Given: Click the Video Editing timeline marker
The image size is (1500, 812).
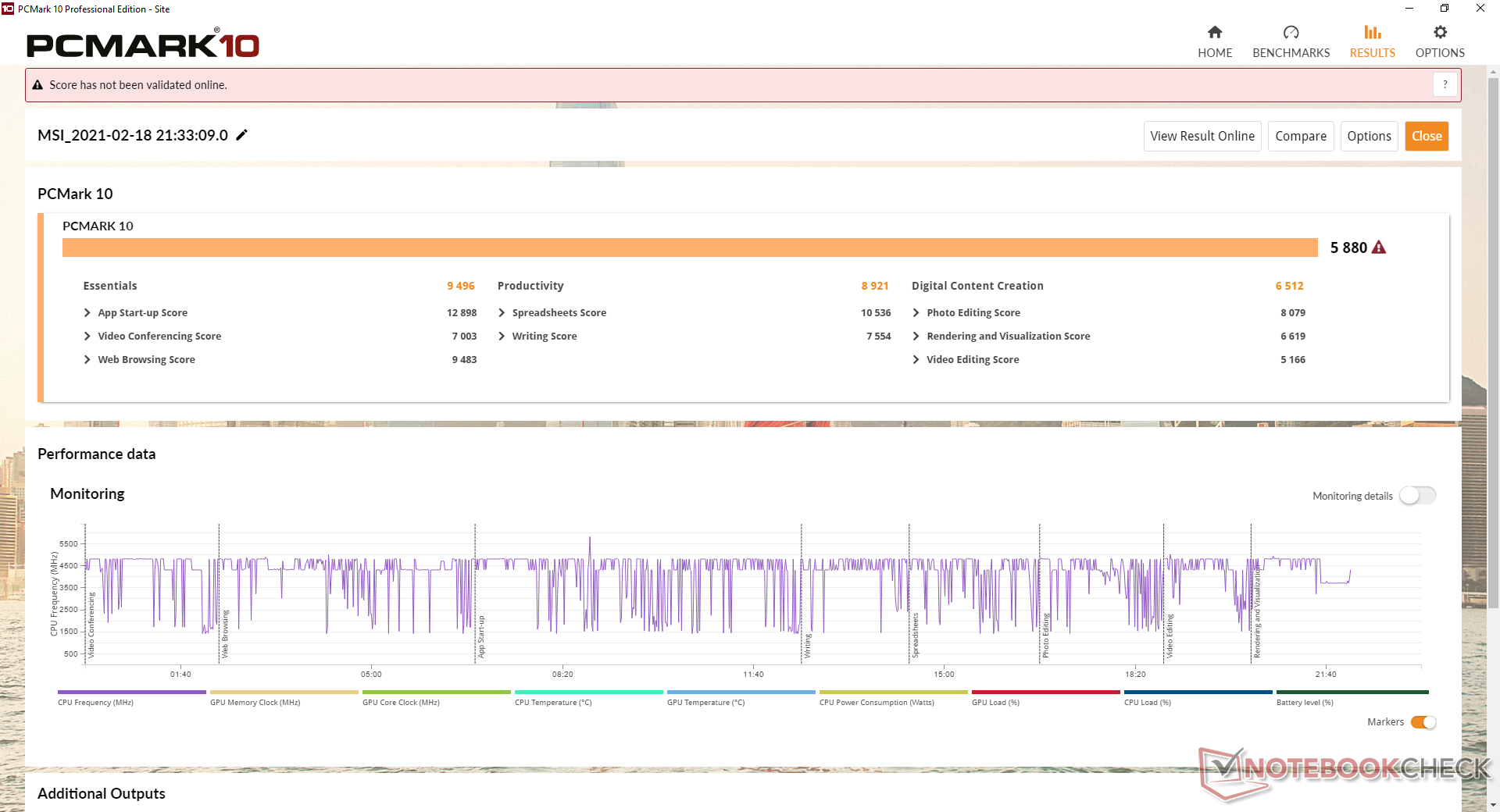Looking at the screenshot, I should 1170,636.
